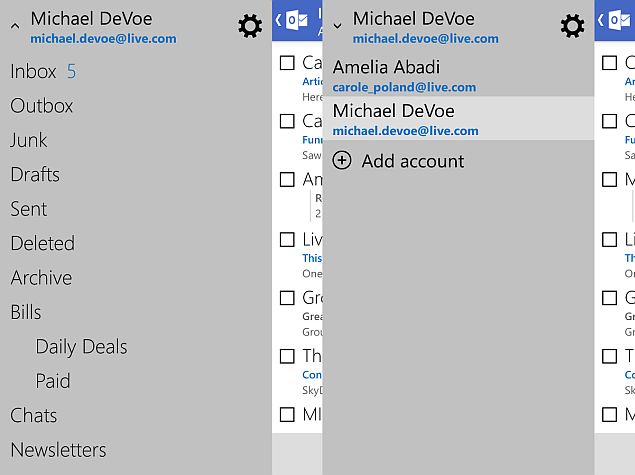Image resolution: width=635 pixels, height=475 pixels.
Task: Collapse folder list with the up chevron
Action: [14, 27]
